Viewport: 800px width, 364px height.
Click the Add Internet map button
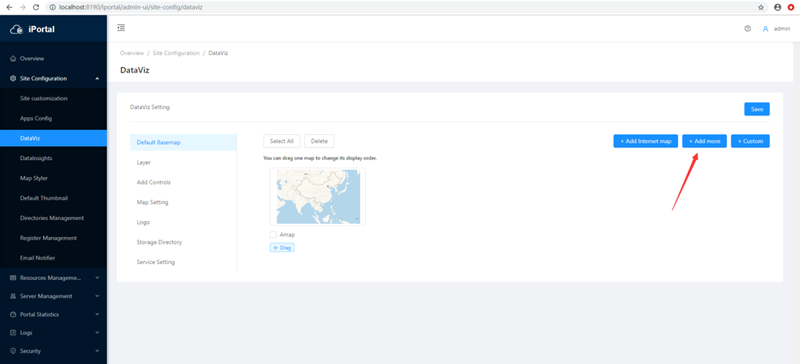[645, 141]
